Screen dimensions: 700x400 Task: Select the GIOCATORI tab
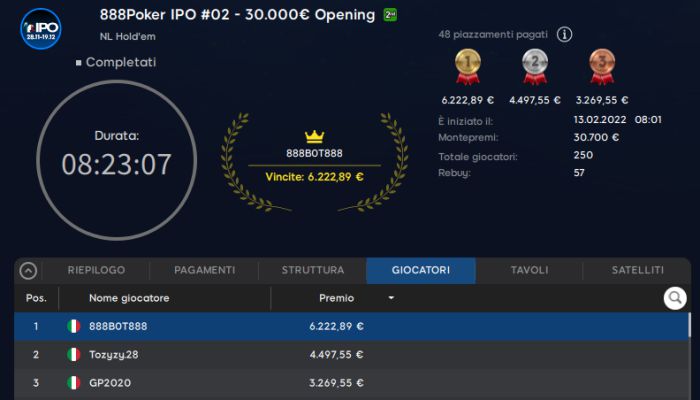pos(421,270)
